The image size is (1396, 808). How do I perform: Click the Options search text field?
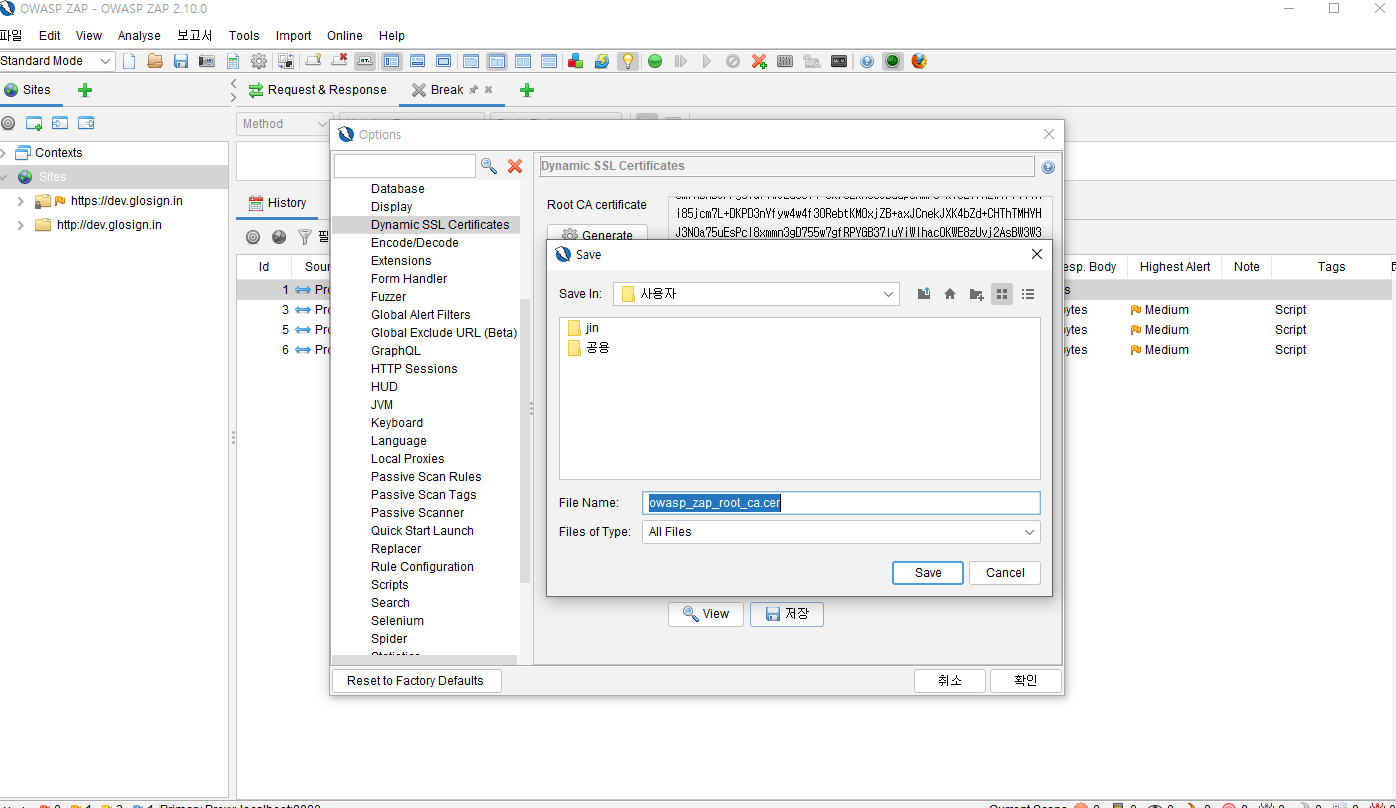tap(405, 166)
